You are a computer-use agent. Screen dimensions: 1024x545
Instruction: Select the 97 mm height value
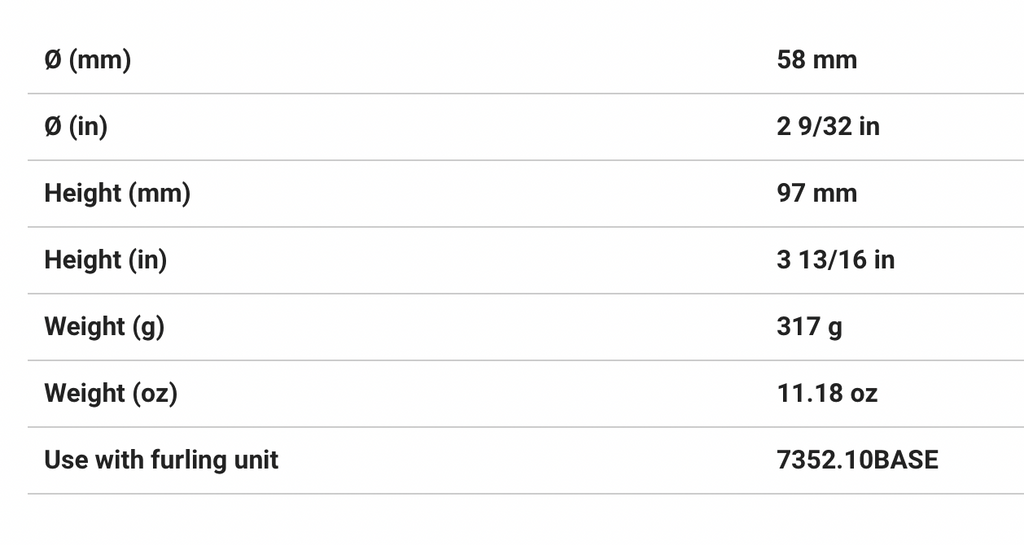816,193
